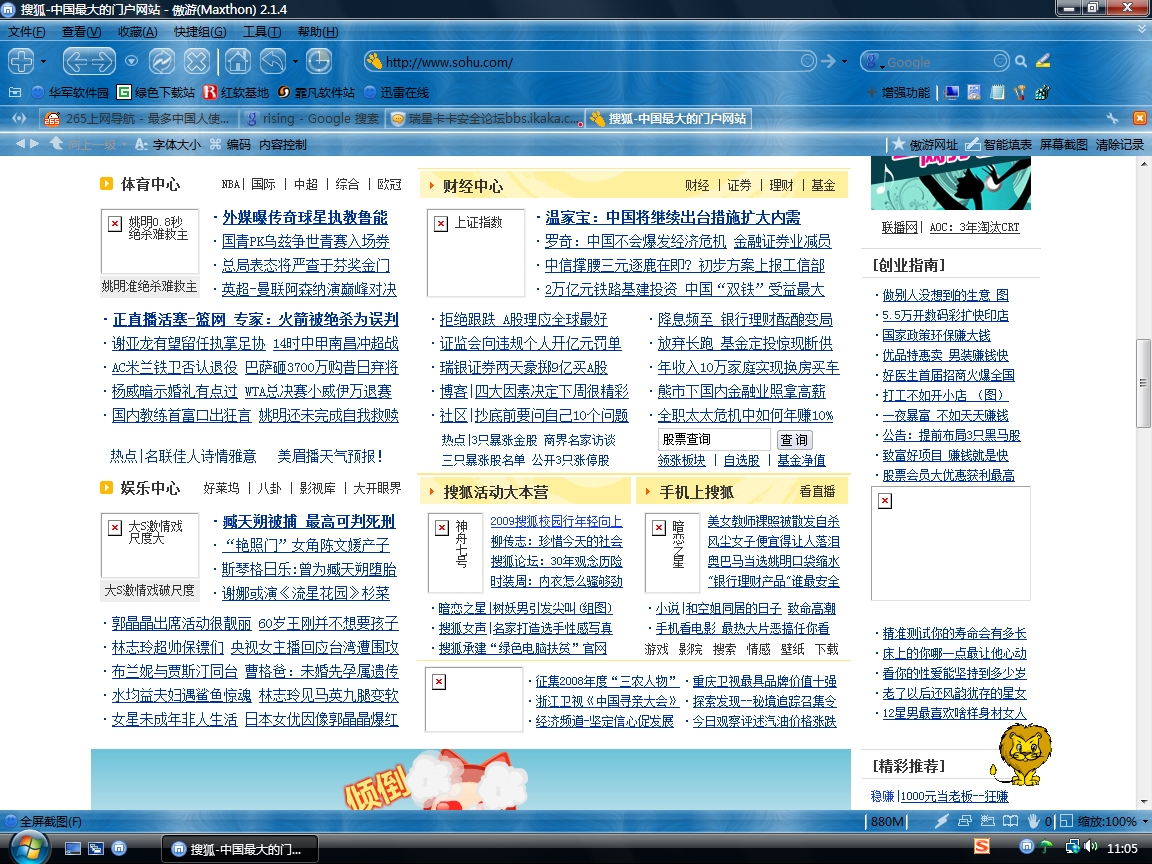Open the address bar dropdown circle
The width and height of the screenshot is (1152, 864).
pyautogui.click(x=807, y=61)
